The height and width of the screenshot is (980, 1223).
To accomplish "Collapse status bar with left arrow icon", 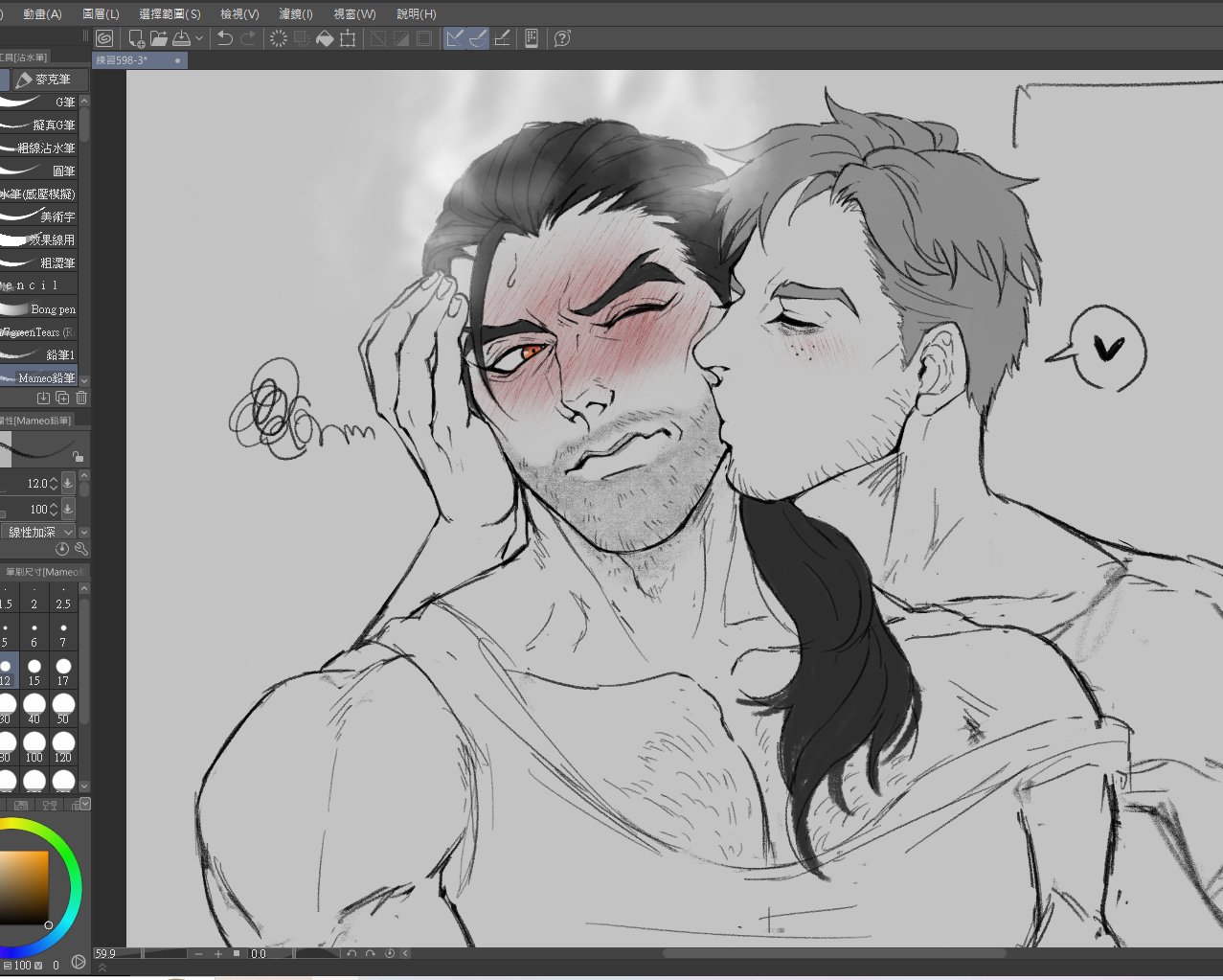I will pos(406,954).
